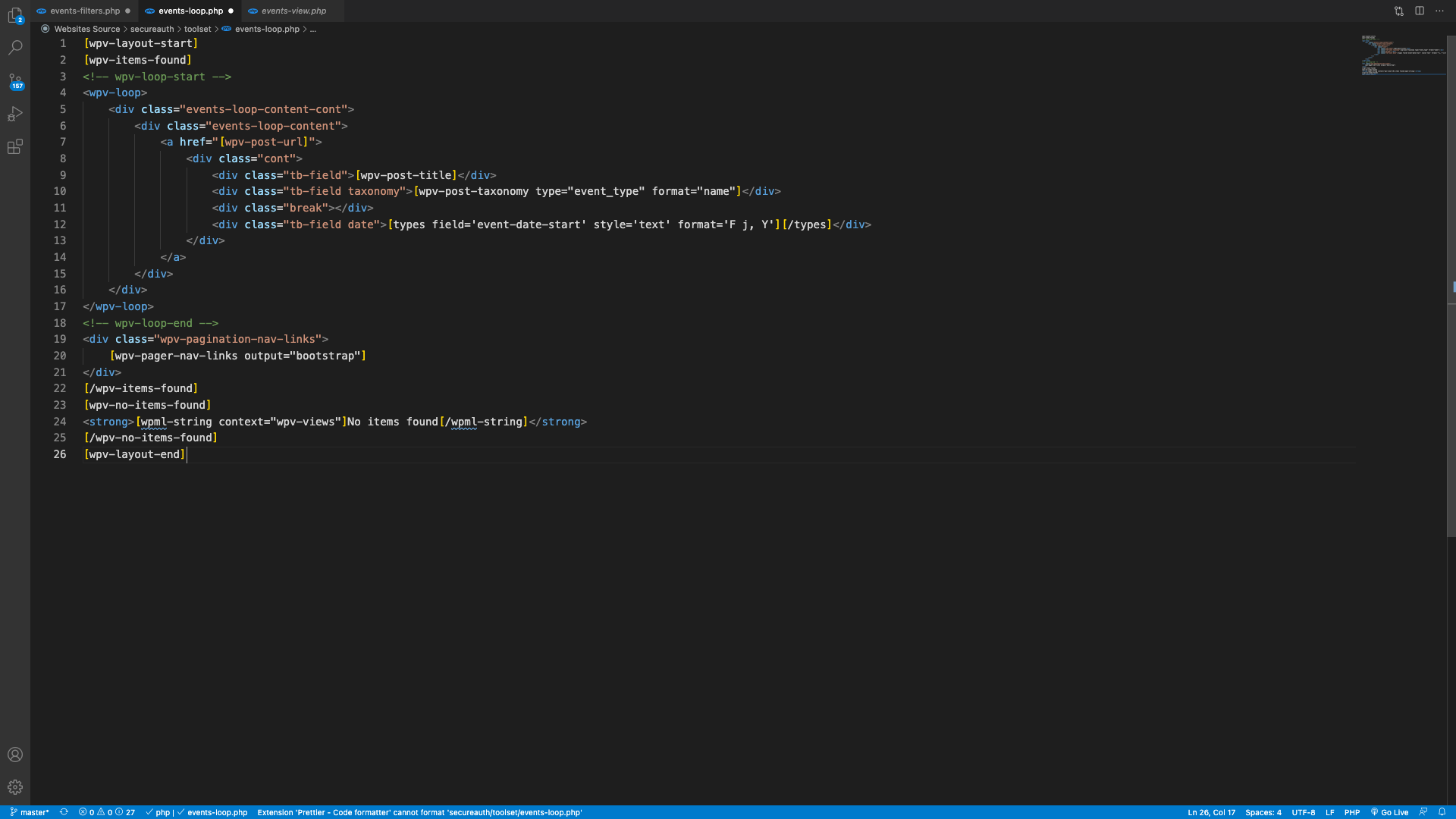Open the Extensions view in the activity bar
This screenshot has height=819, width=1456.
click(15, 146)
